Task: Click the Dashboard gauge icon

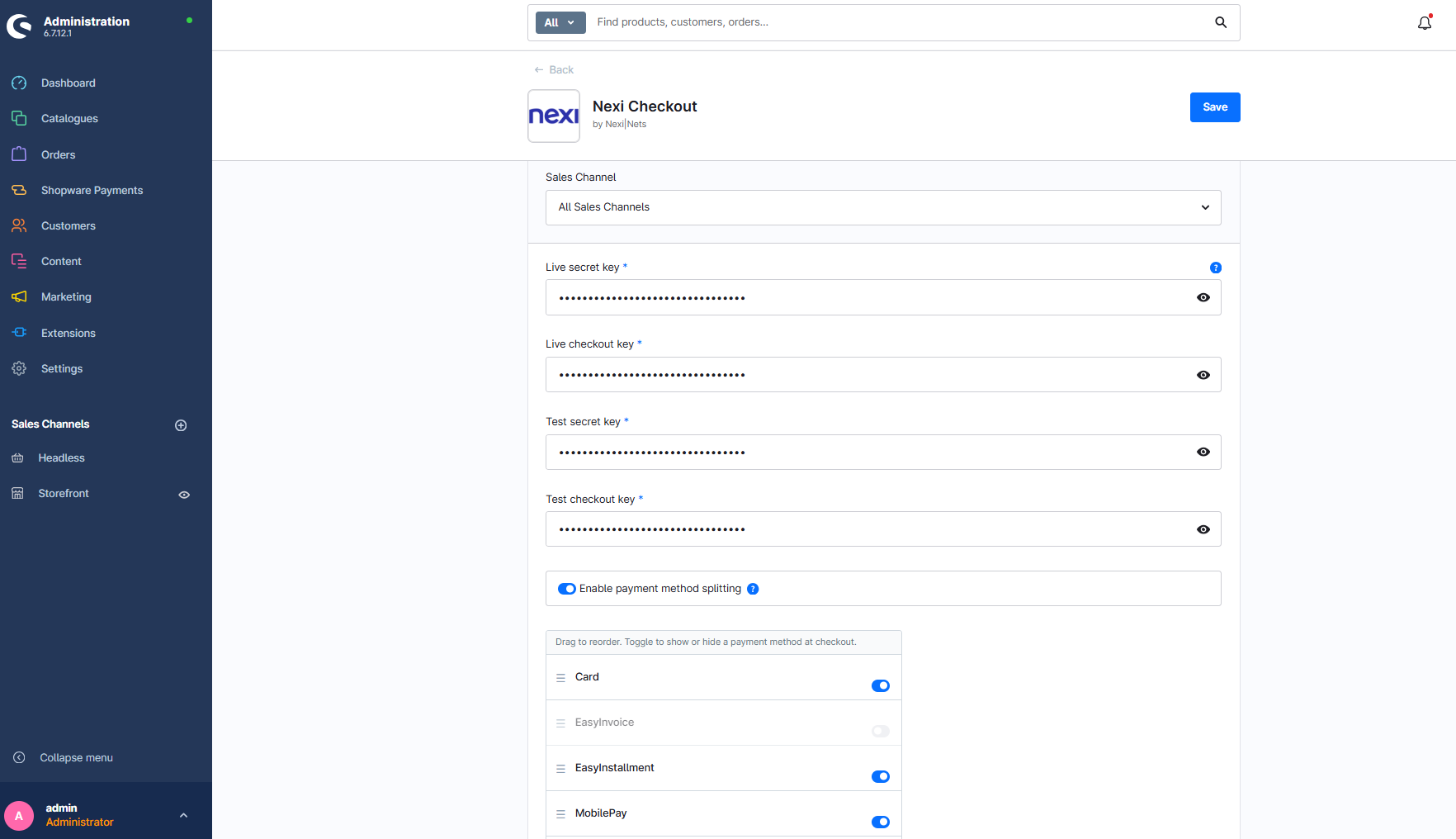Action: click(19, 83)
